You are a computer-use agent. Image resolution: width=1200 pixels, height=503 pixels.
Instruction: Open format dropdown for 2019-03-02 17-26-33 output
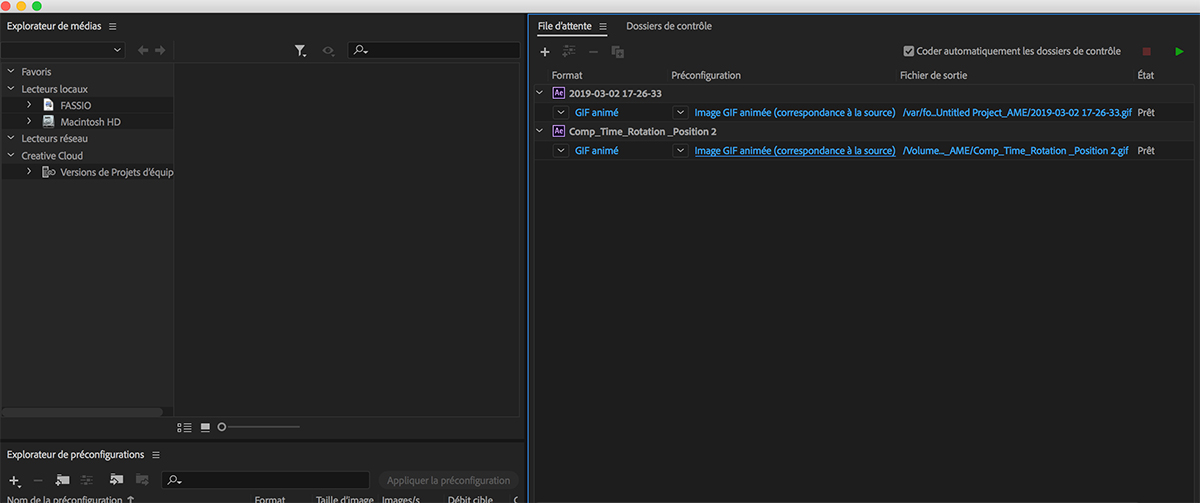[x=561, y=112]
